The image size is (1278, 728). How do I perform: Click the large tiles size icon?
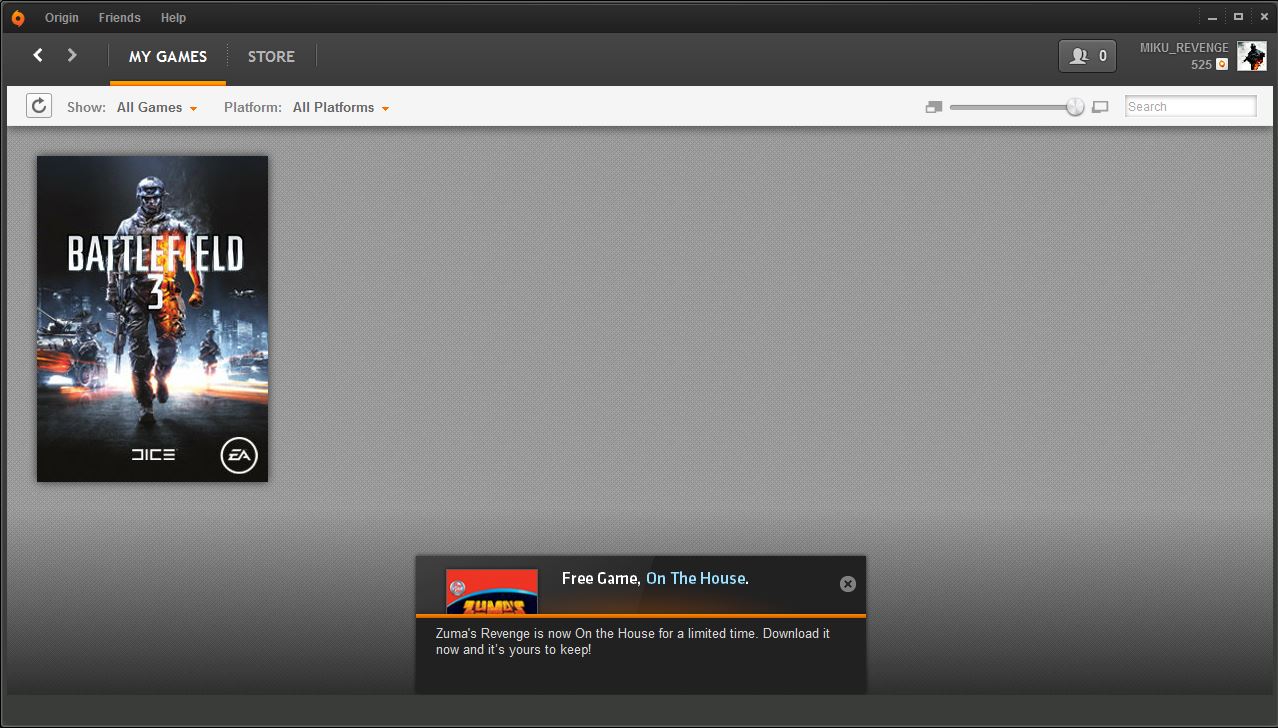[x=1100, y=107]
